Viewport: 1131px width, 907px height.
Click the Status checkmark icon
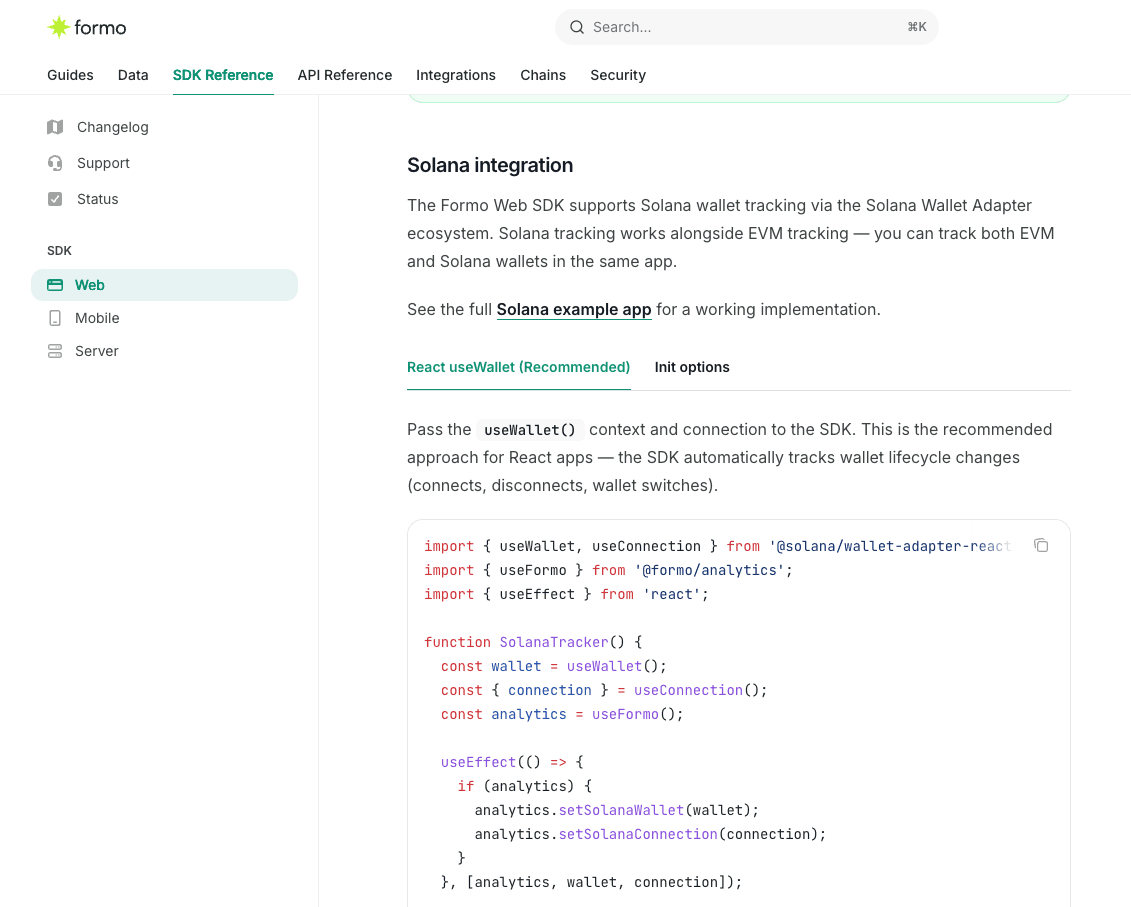55,199
